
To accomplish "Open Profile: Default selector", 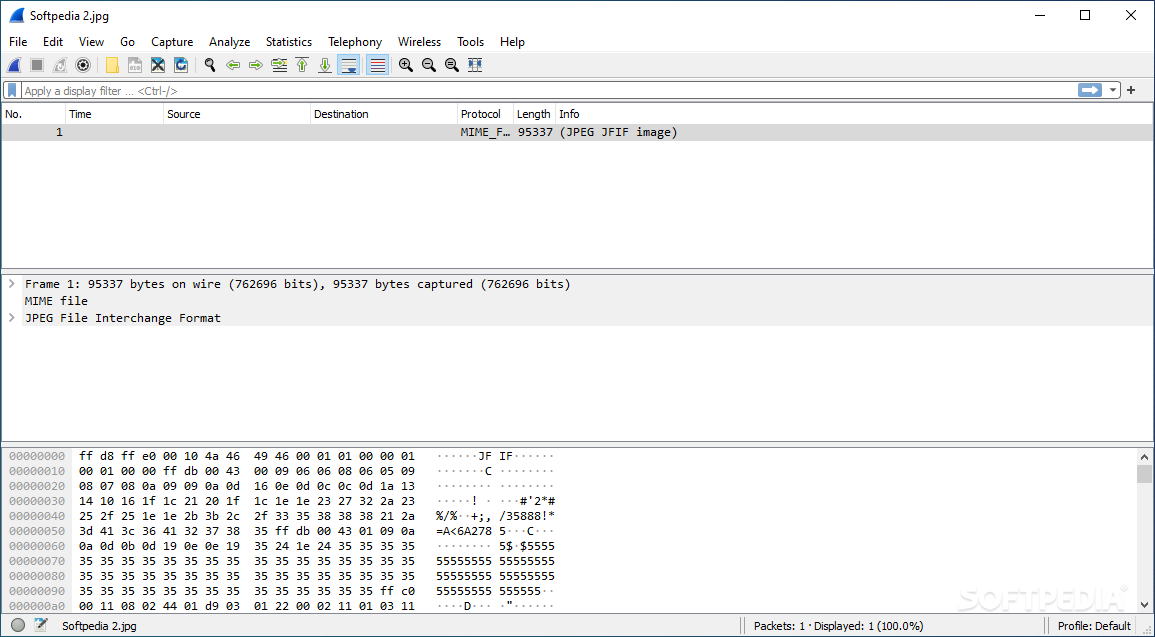I will [x=1094, y=627].
